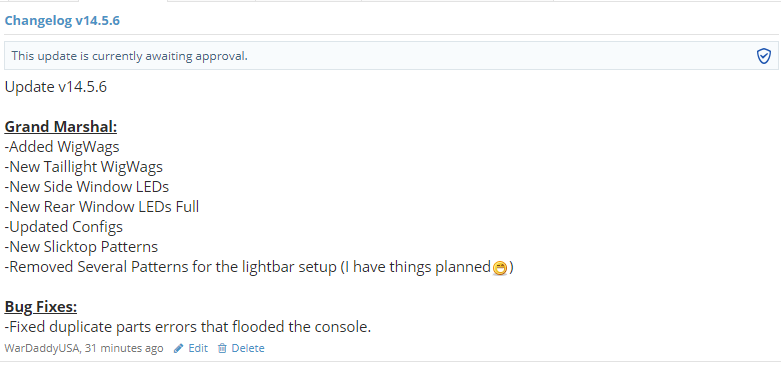Click the pencil icon next to Edit
This screenshot has height=365, width=781.
(178, 349)
